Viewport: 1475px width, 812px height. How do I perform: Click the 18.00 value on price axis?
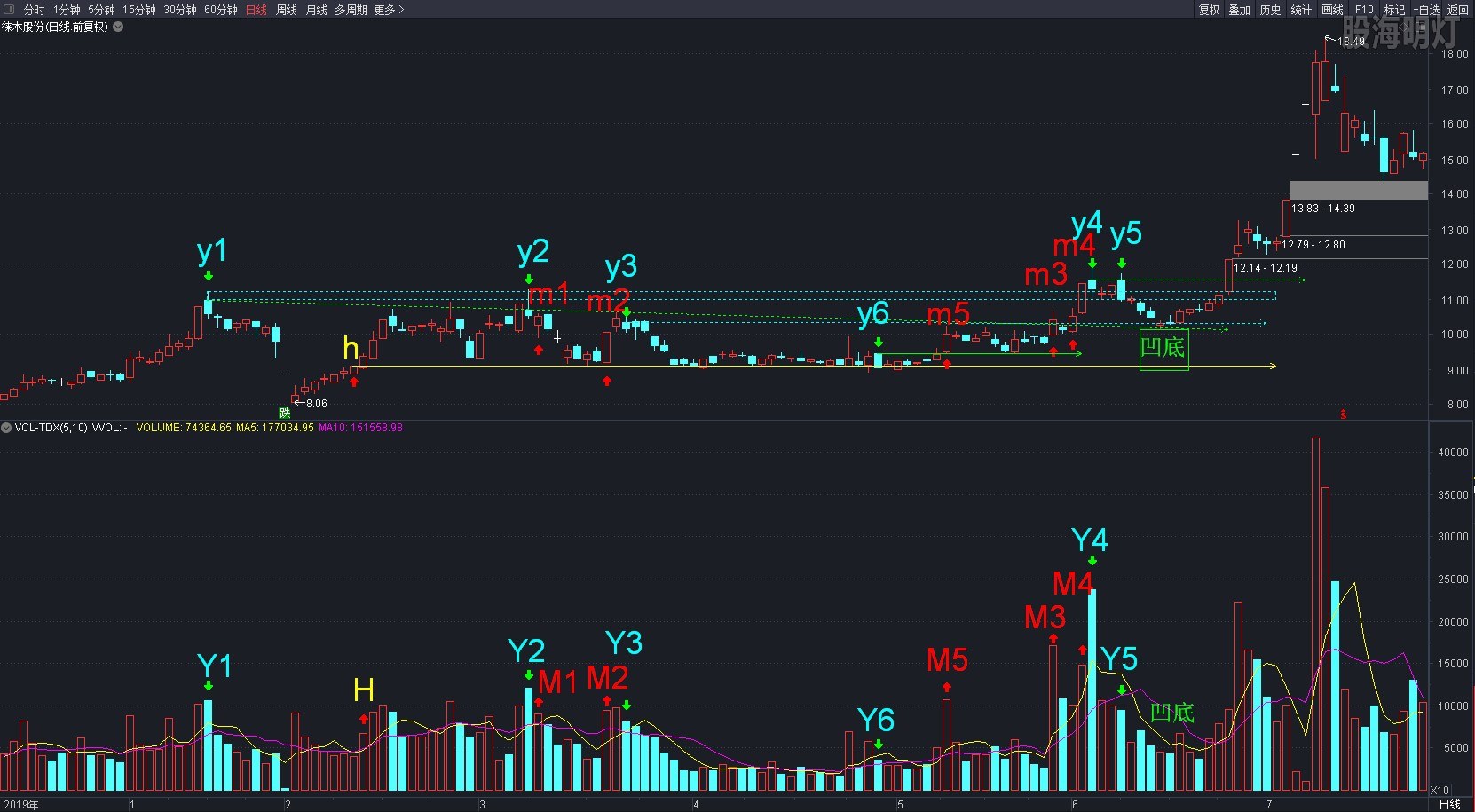pos(1455,54)
